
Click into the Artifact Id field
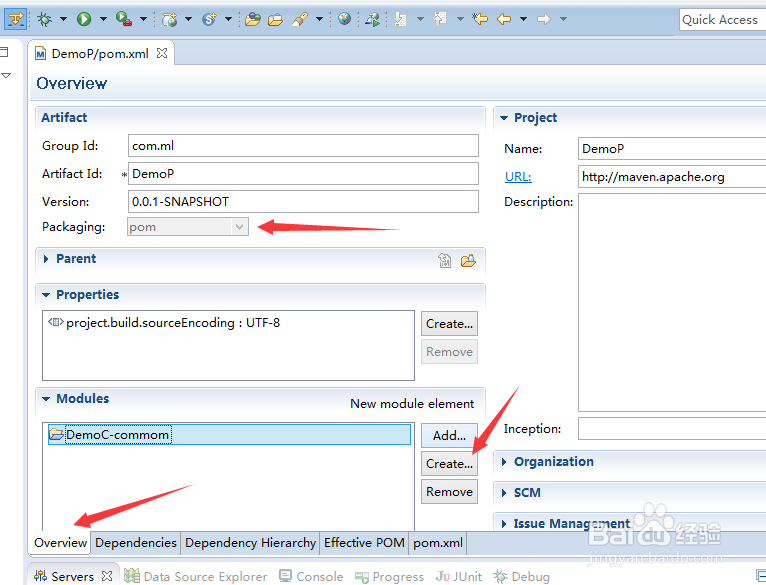pyautogui.click(x=303, y=173)
